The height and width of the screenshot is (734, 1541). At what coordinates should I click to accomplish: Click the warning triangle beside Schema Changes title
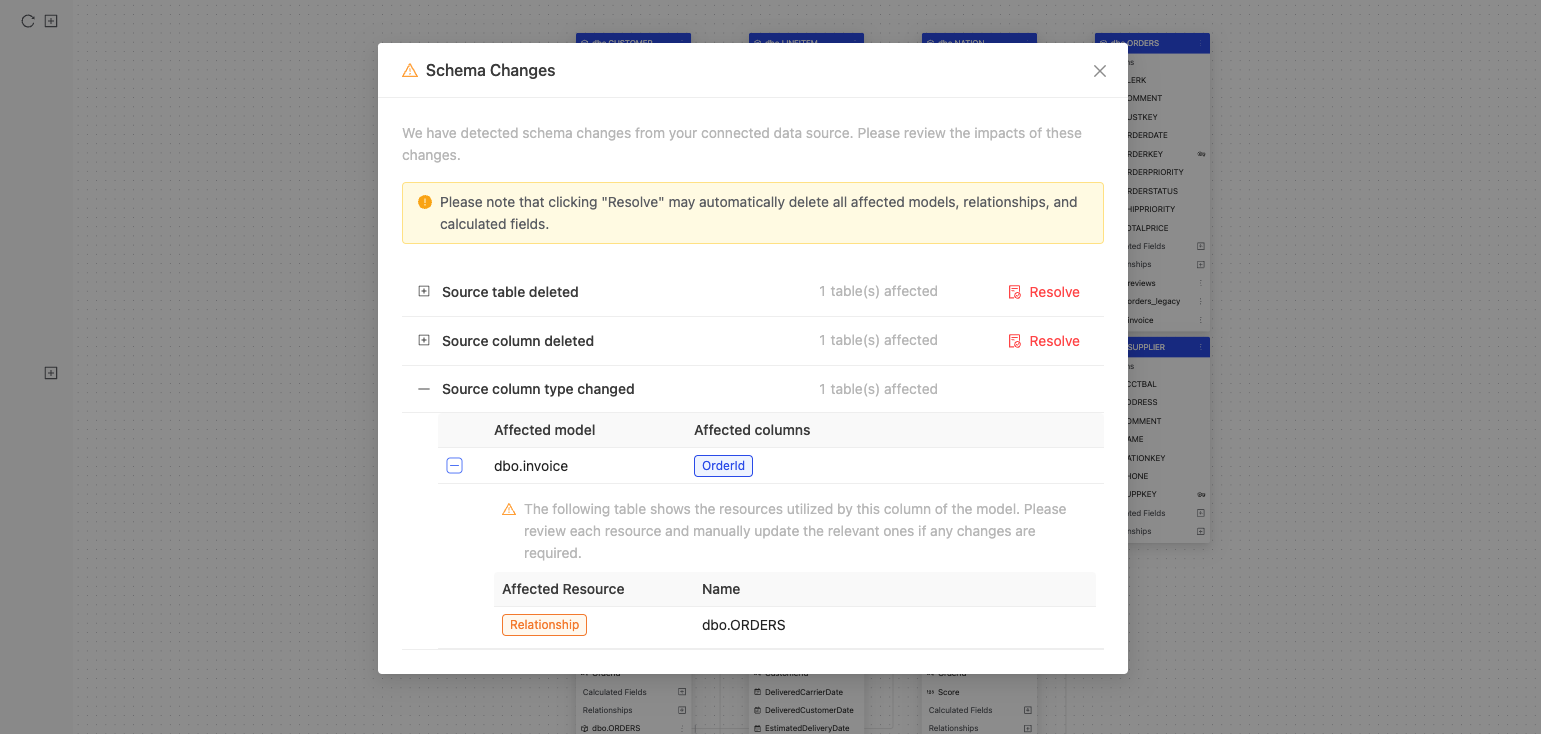click(410, 71)
